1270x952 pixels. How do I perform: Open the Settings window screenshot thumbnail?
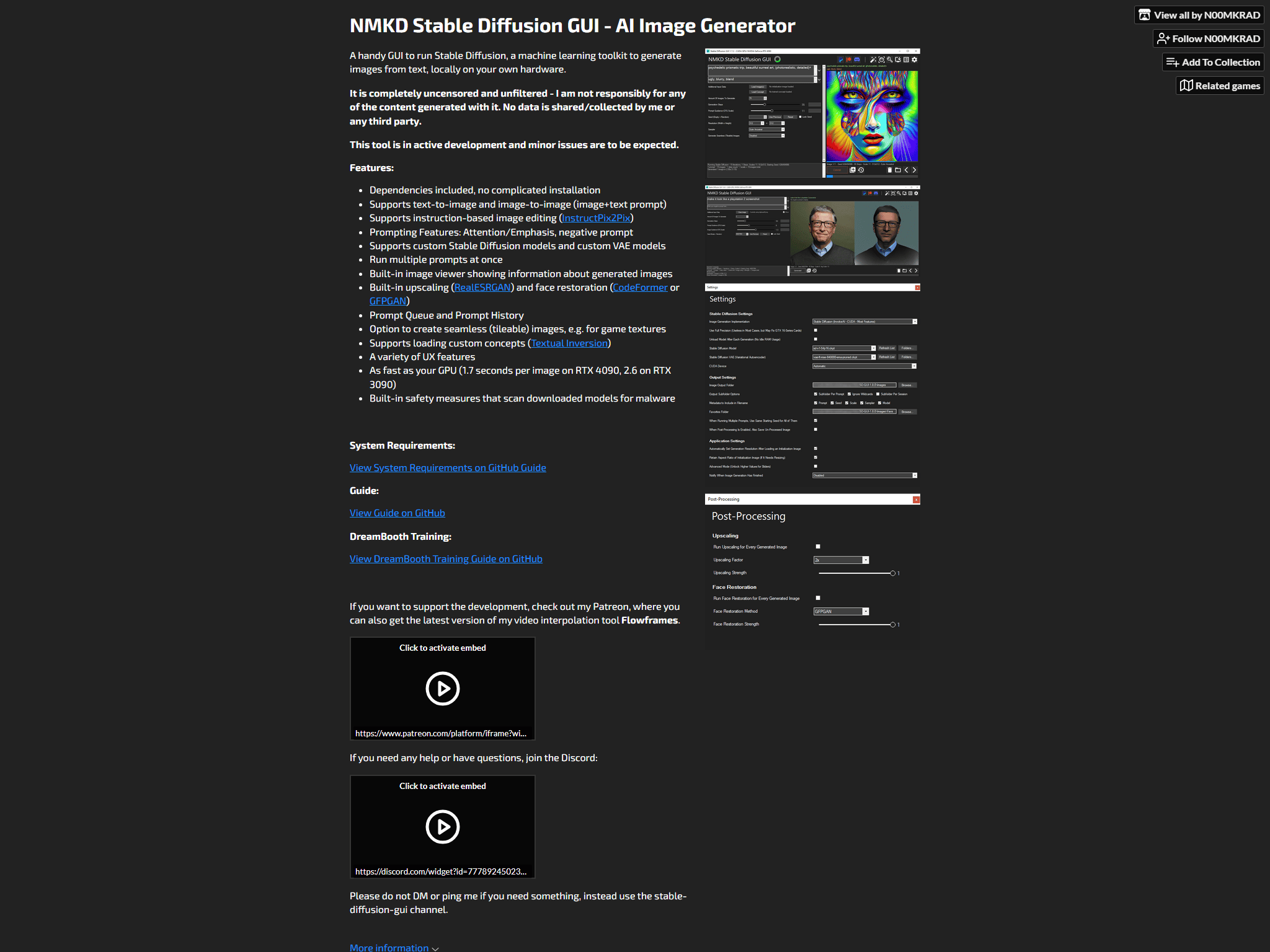pyautogui.click(x=812, y=386)
